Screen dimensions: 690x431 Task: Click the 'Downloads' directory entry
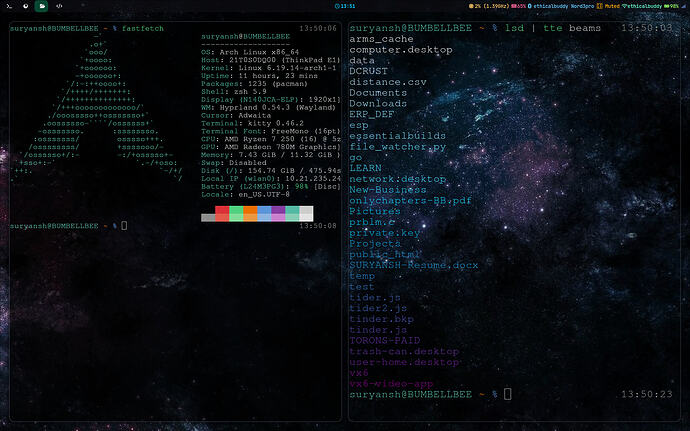pos(378,104)
